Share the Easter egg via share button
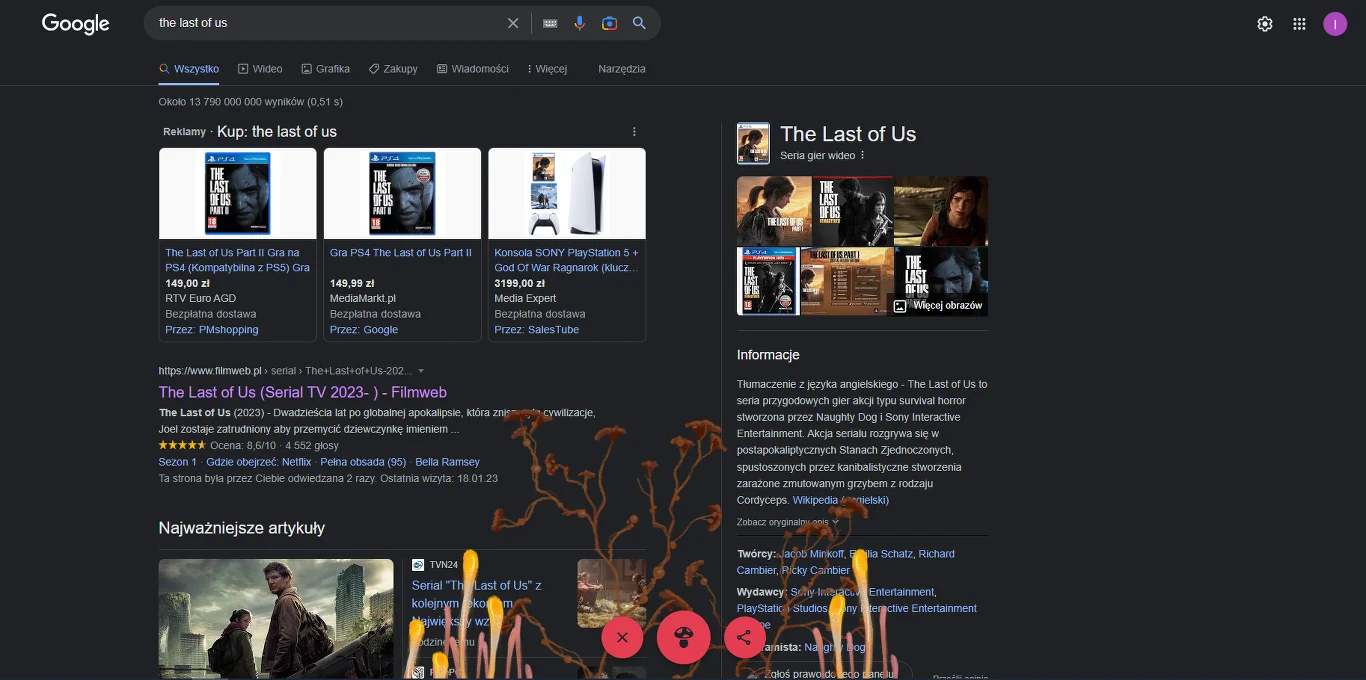This screenshot has width=1366, height=680. point(744,637)
